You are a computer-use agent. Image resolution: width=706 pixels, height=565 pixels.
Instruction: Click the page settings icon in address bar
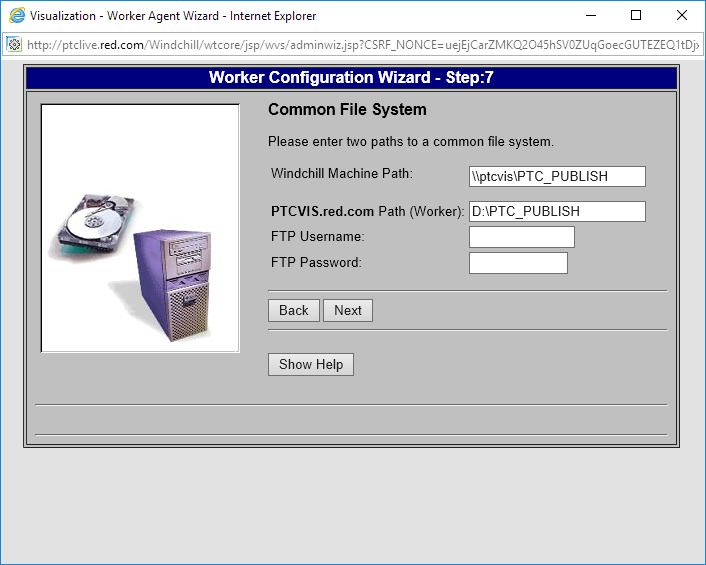(x=14, y=44)
